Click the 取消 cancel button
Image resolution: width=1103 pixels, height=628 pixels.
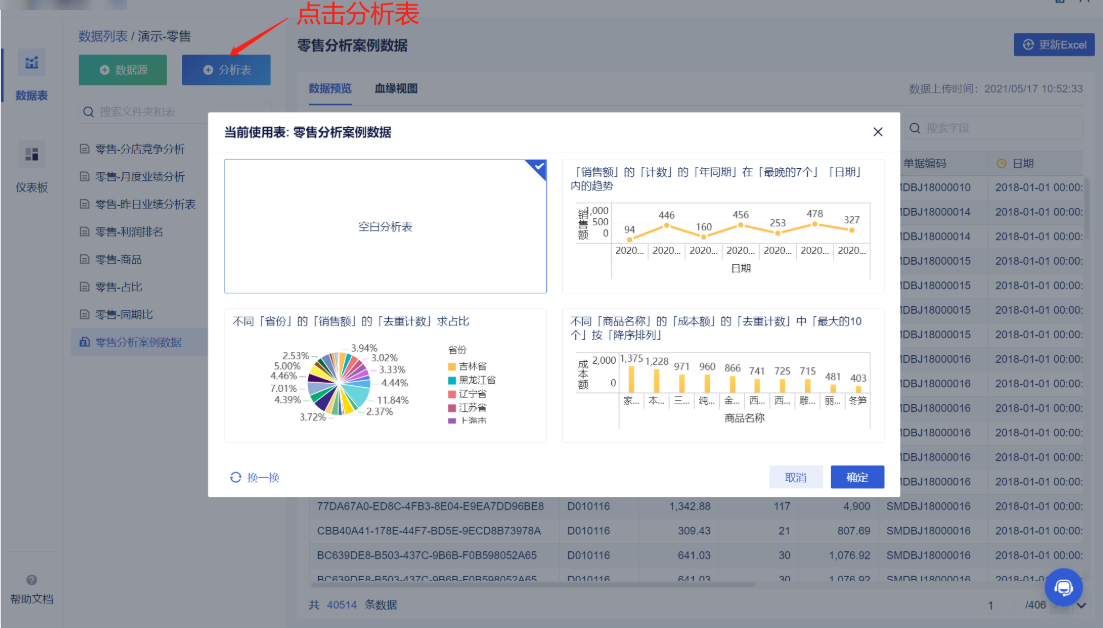796,477
